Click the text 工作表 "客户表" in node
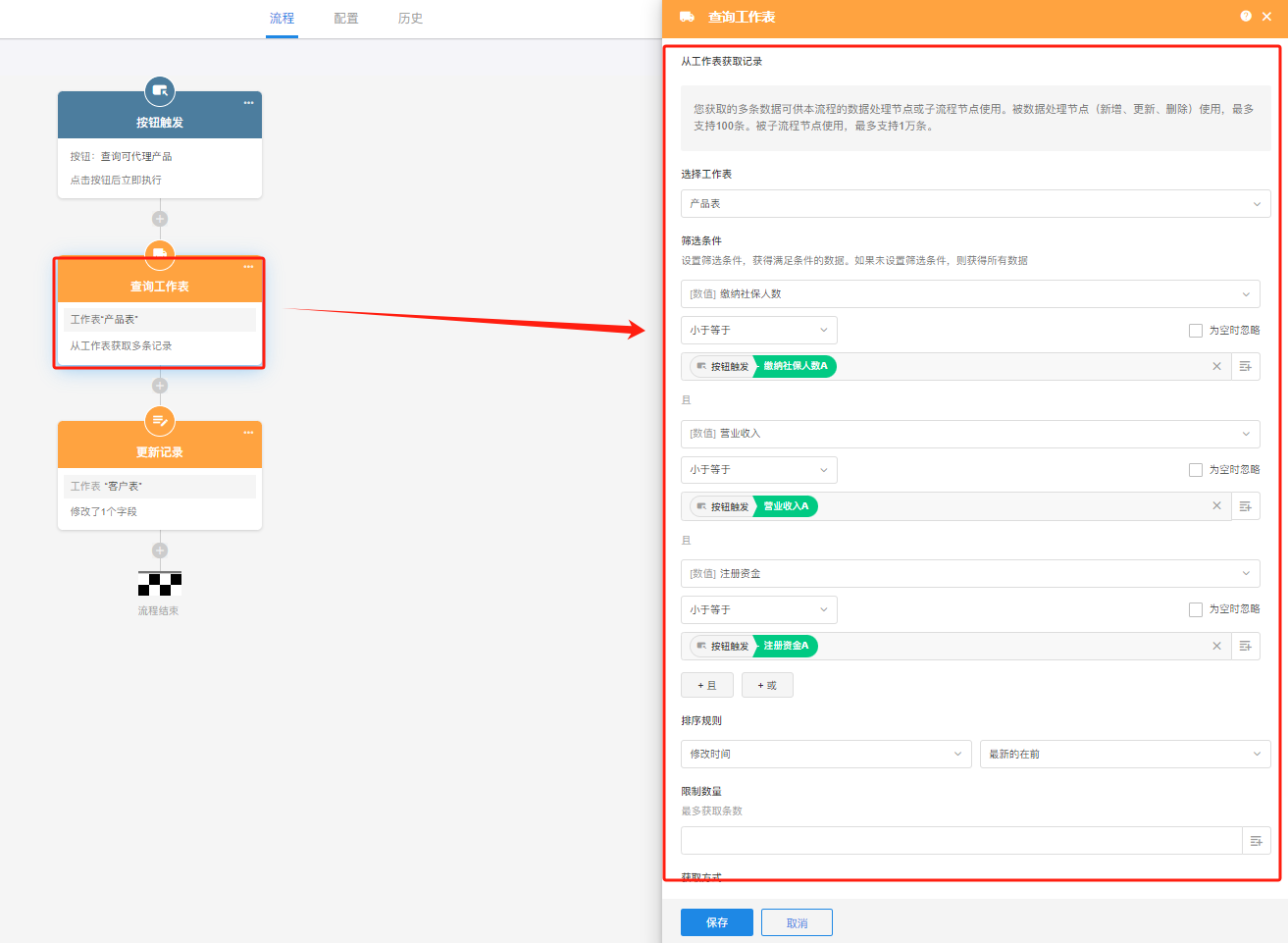1288x943 pixels. click(106, 486)
